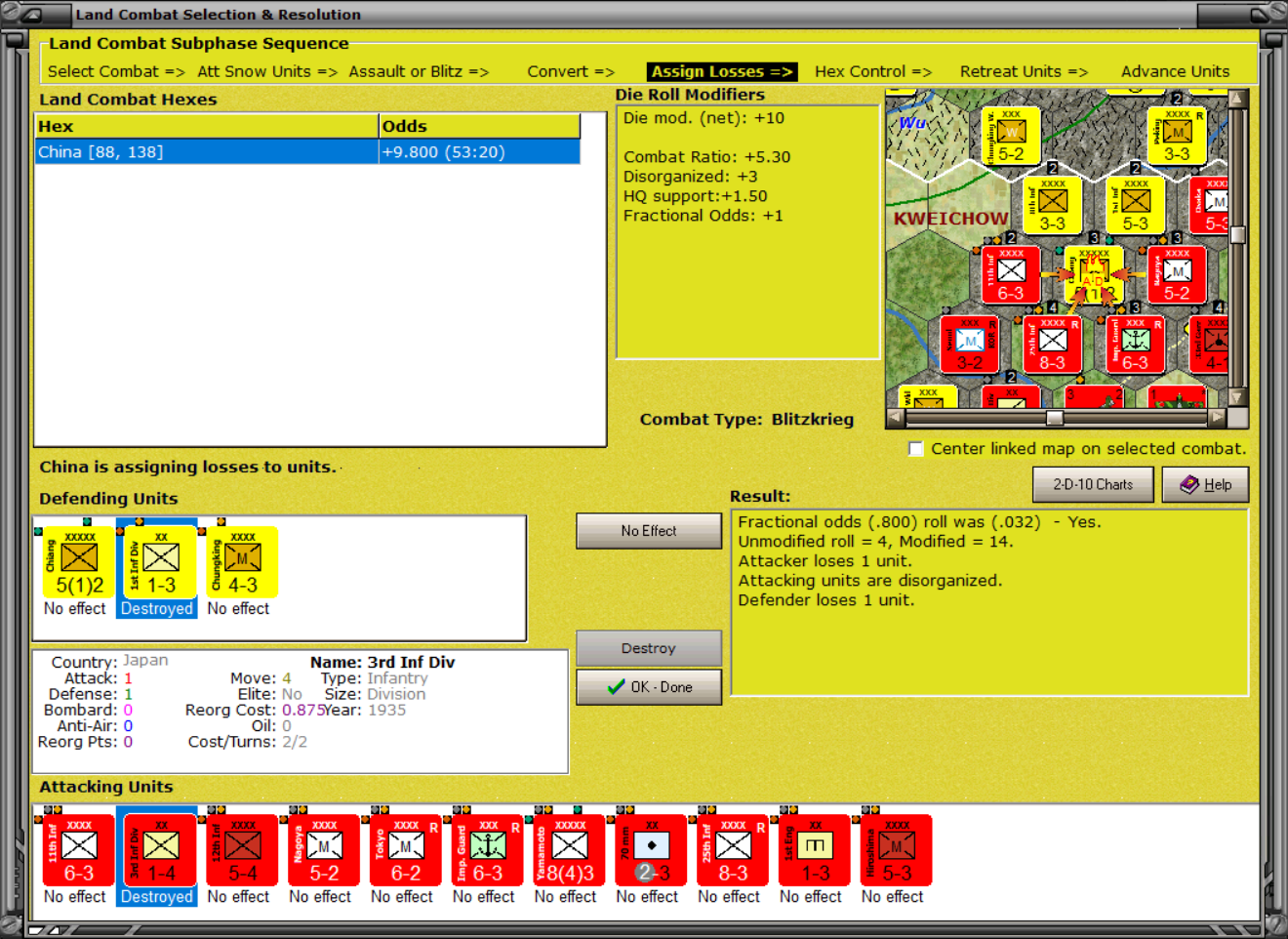The width and height of the screenshot is (1288, 939).
Task: Select the Tokyo 6-2 attacking unit
Action: (406, 851)
